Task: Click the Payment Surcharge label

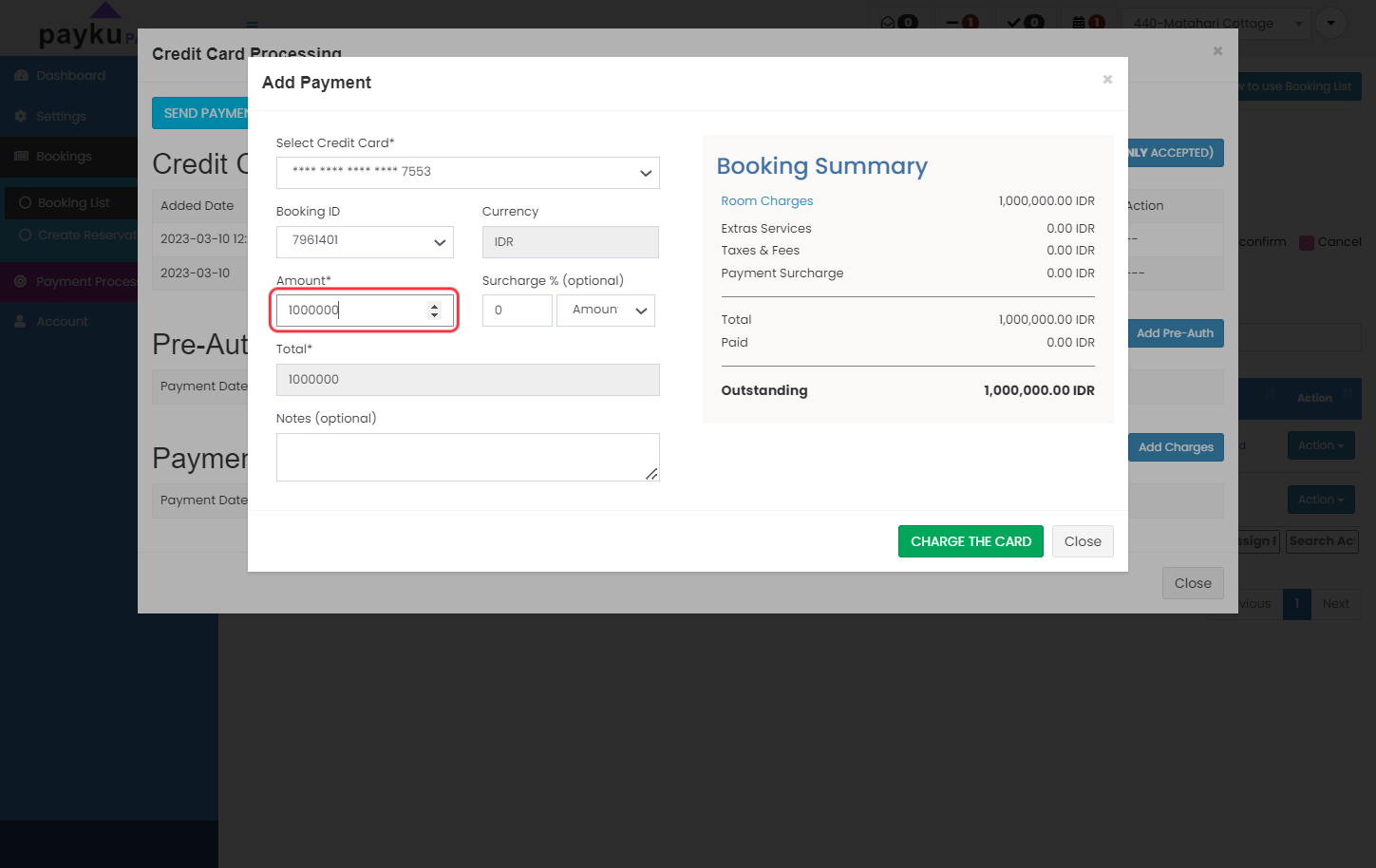Action: pyautogui.click(x=782, y=274)
